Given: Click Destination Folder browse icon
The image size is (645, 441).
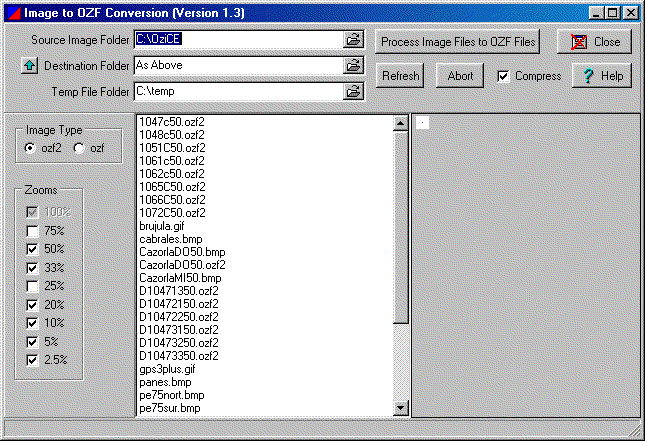Looking at the screenshot, I should 353,66.
